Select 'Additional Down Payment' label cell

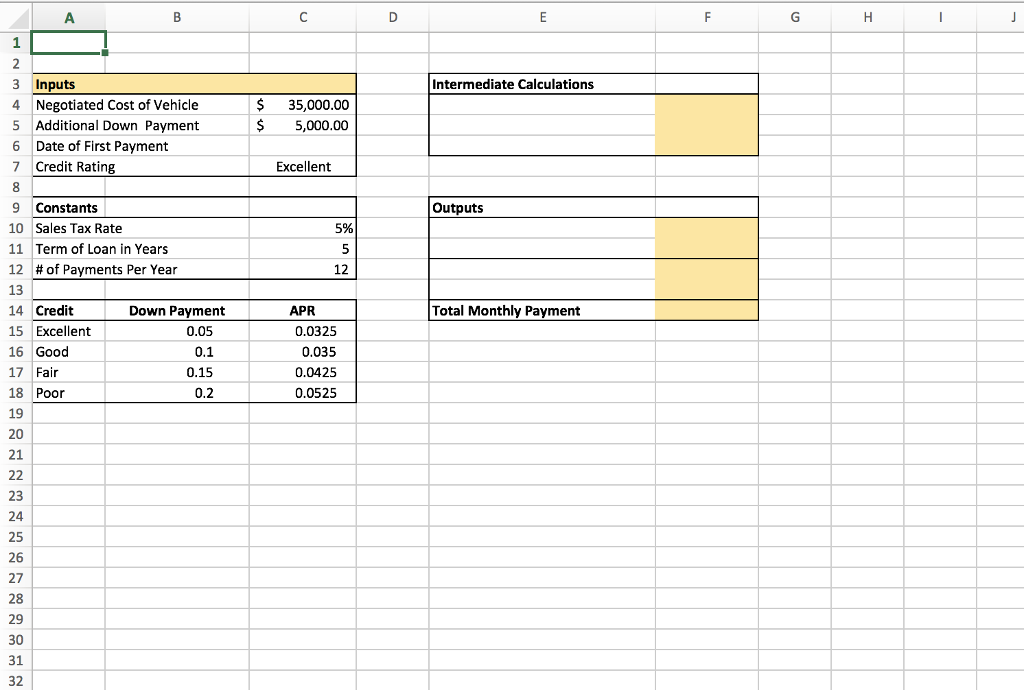[140, 125]
